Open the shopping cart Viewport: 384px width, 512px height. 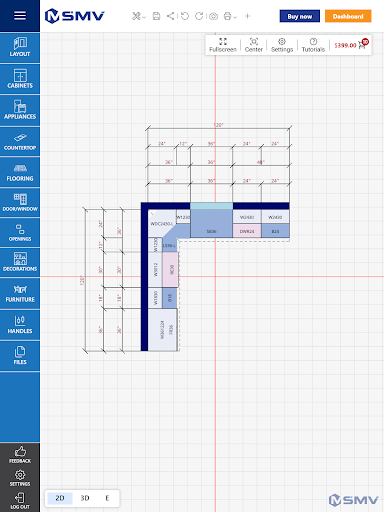pos(363,44)
